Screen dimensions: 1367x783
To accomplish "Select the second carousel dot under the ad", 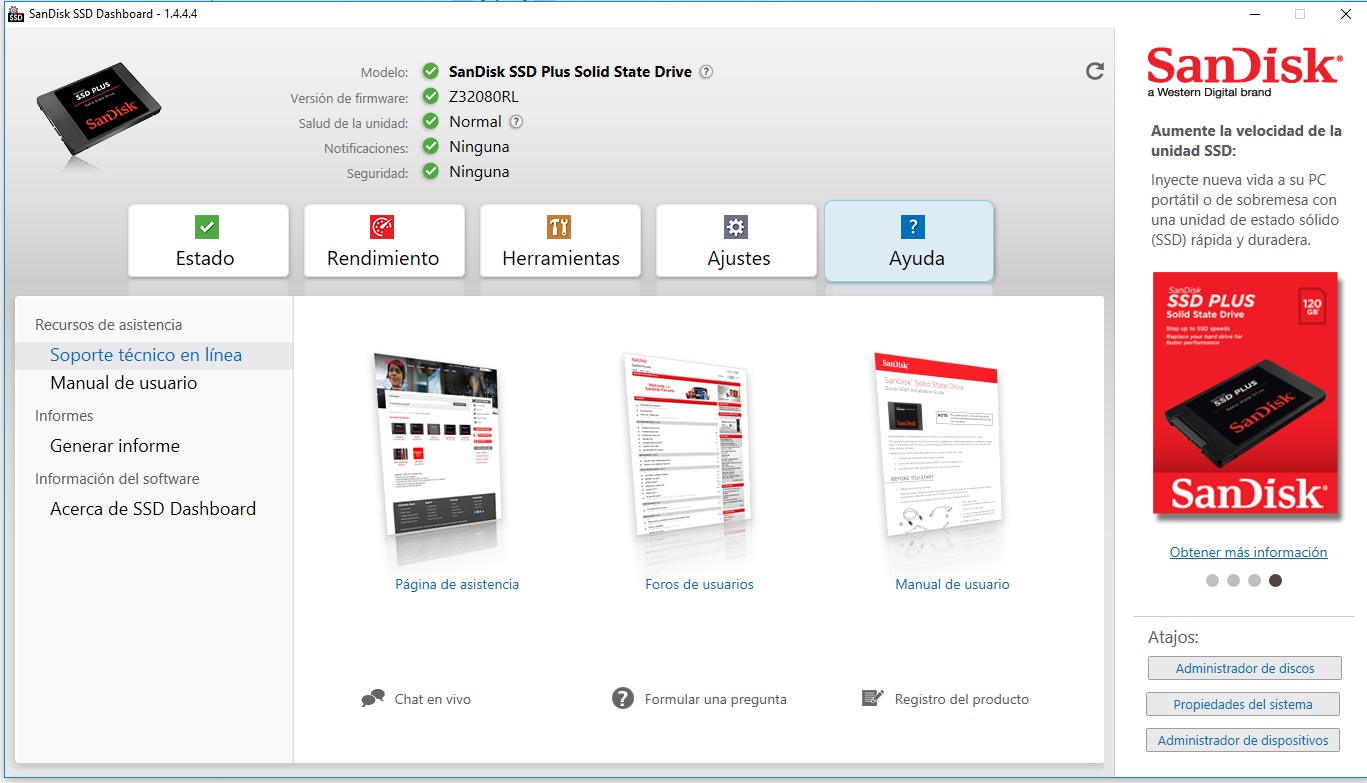I will [x=1233, y=580].
